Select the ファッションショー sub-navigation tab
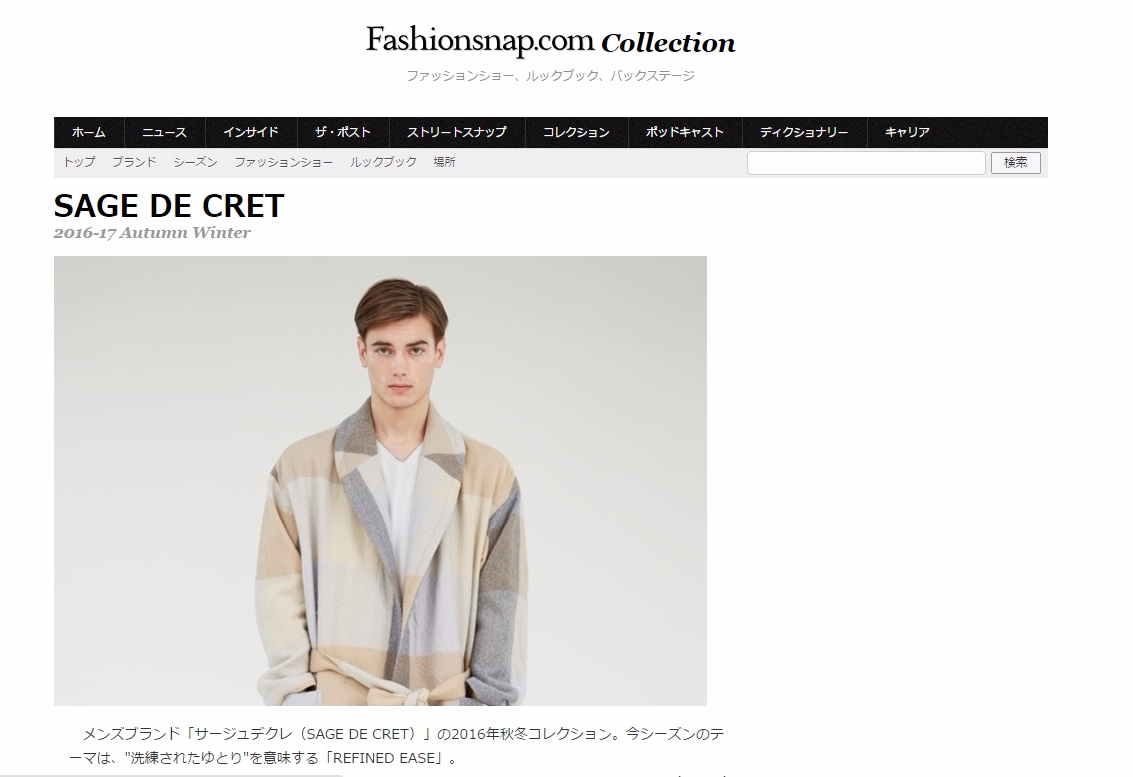Image resolution: width=1133 pixels, height=777 pixels. [283, 162]
